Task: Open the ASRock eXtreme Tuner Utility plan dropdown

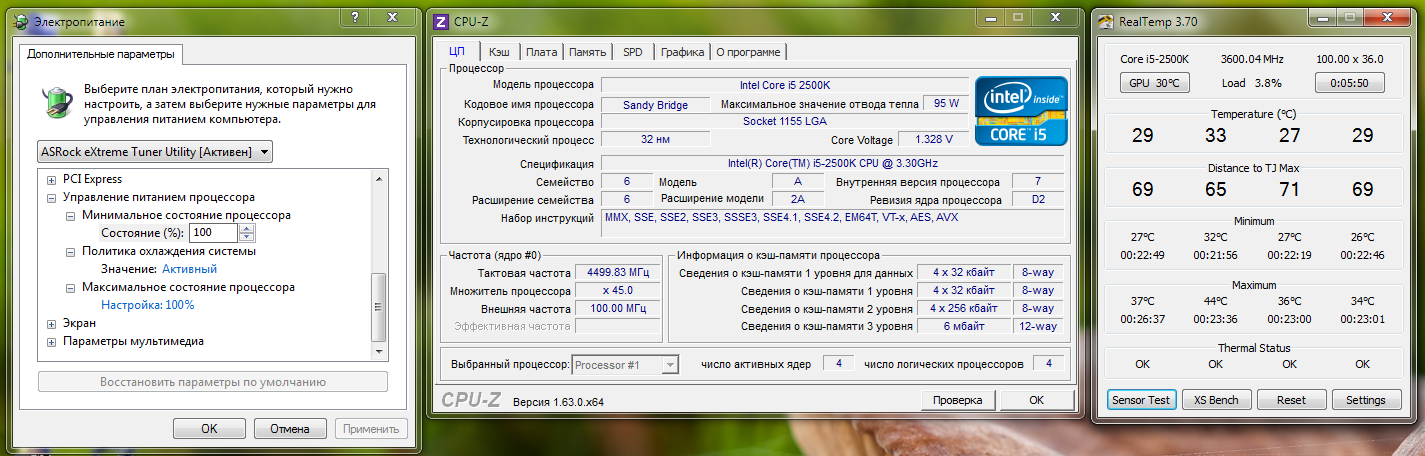Action: tap(154, 151)
